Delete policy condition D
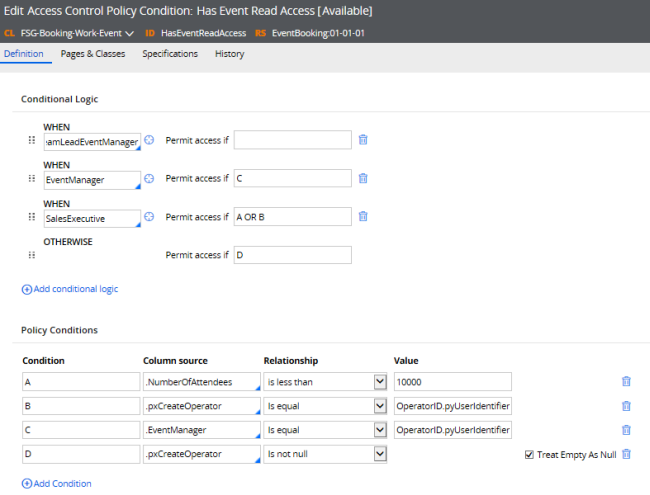 click(626, 454)
